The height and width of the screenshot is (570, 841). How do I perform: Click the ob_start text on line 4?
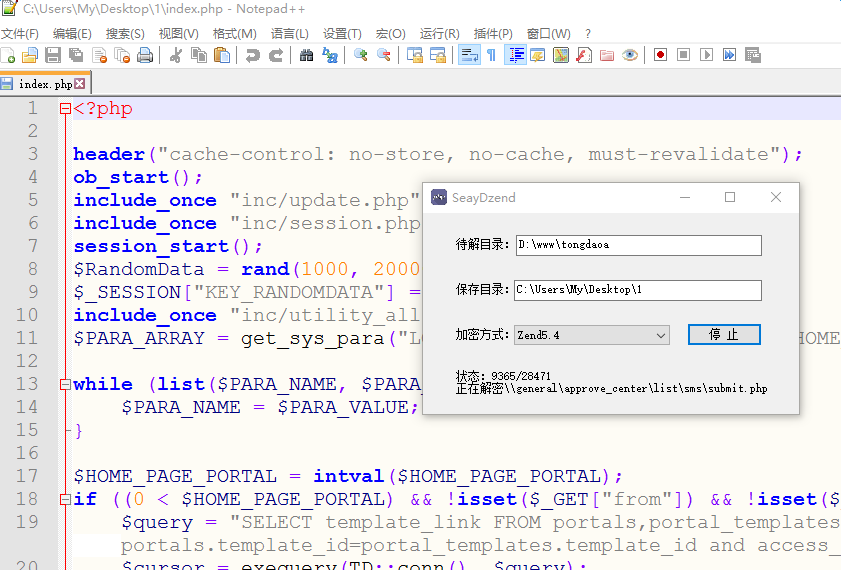tap(121, 177)
